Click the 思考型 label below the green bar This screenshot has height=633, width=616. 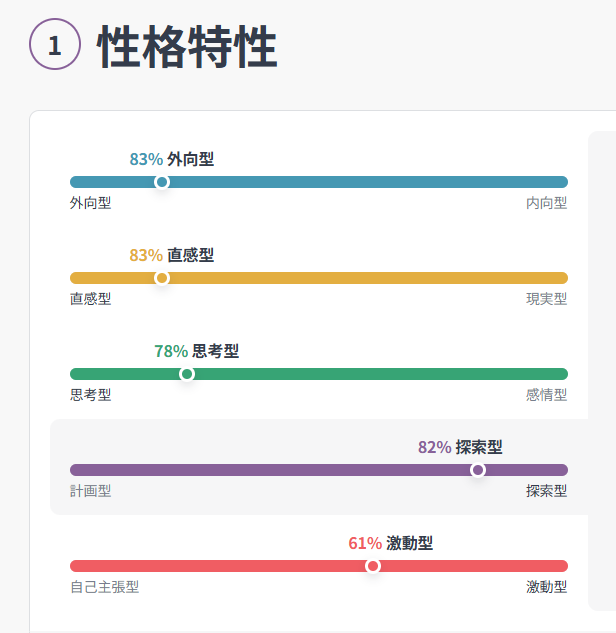[x=90, y=395]
